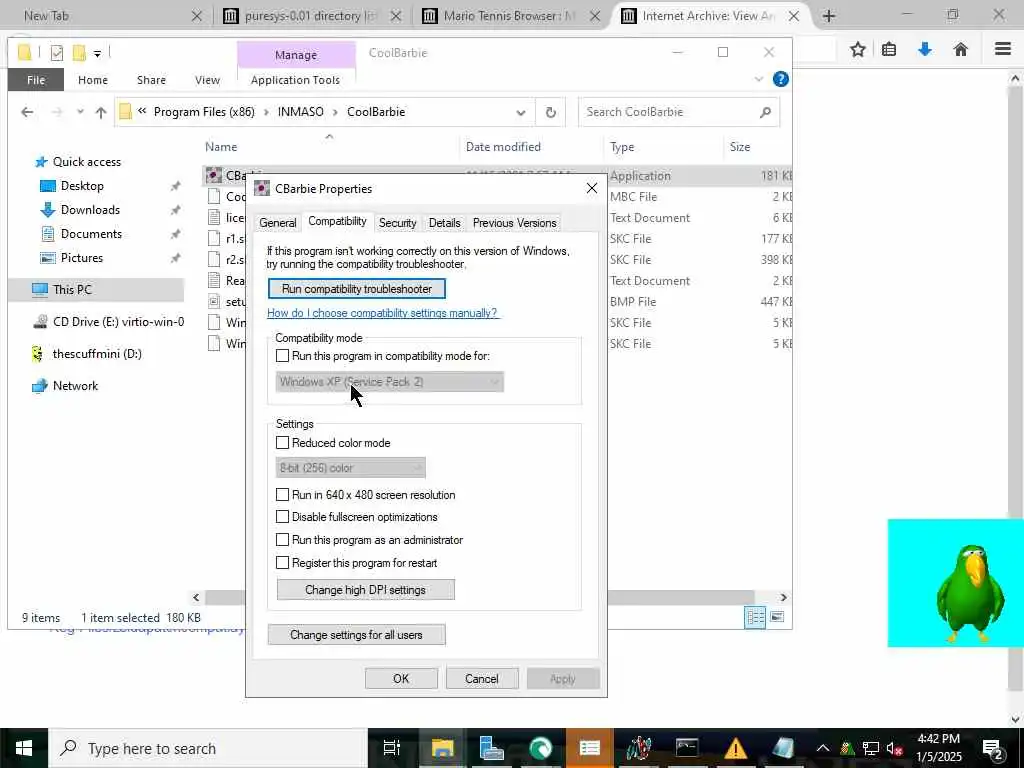
Task: Click the muted volume tray icon
Action: point(895,748)
